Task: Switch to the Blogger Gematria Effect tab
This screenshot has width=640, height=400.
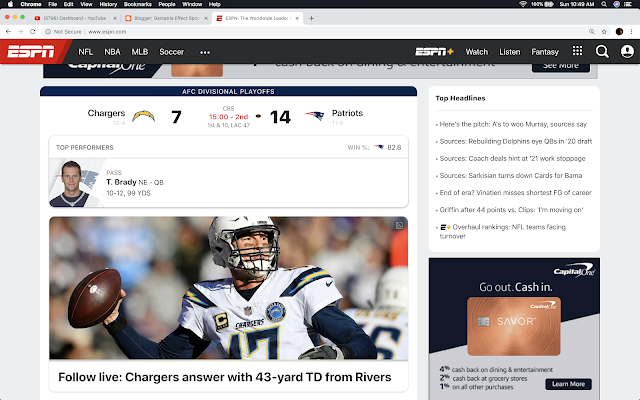Action: 167,18
